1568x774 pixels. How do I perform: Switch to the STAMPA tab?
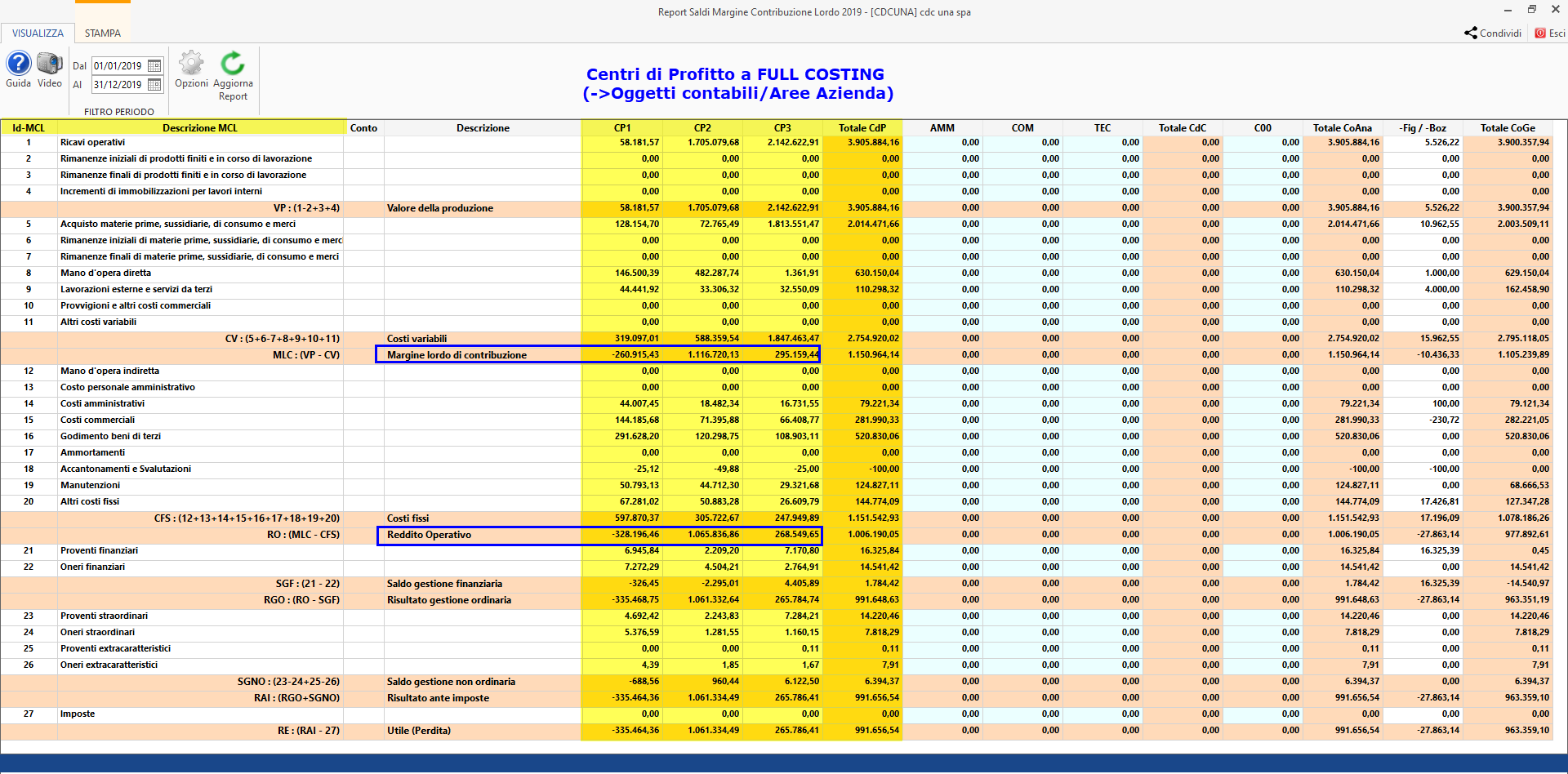[x=103, y=33]
